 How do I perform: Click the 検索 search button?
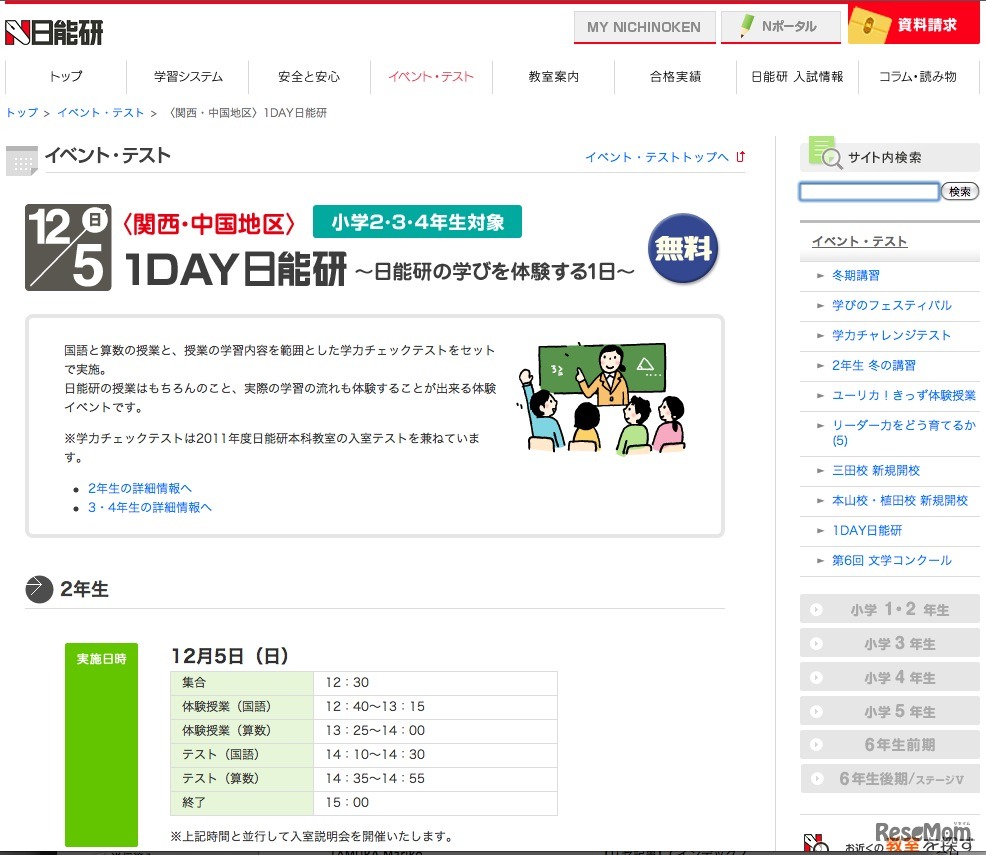tap(959, 191)
